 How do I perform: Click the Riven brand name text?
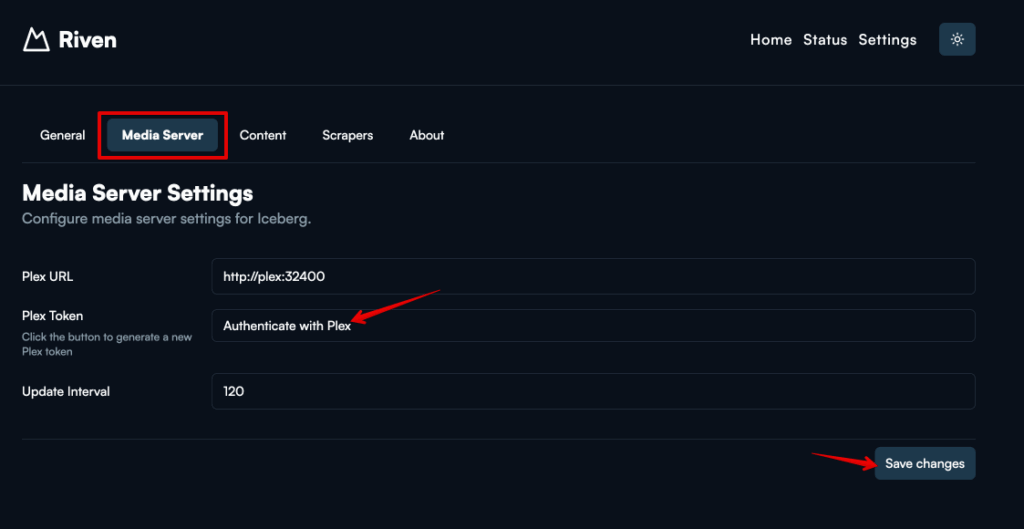[x=88, y=40]
